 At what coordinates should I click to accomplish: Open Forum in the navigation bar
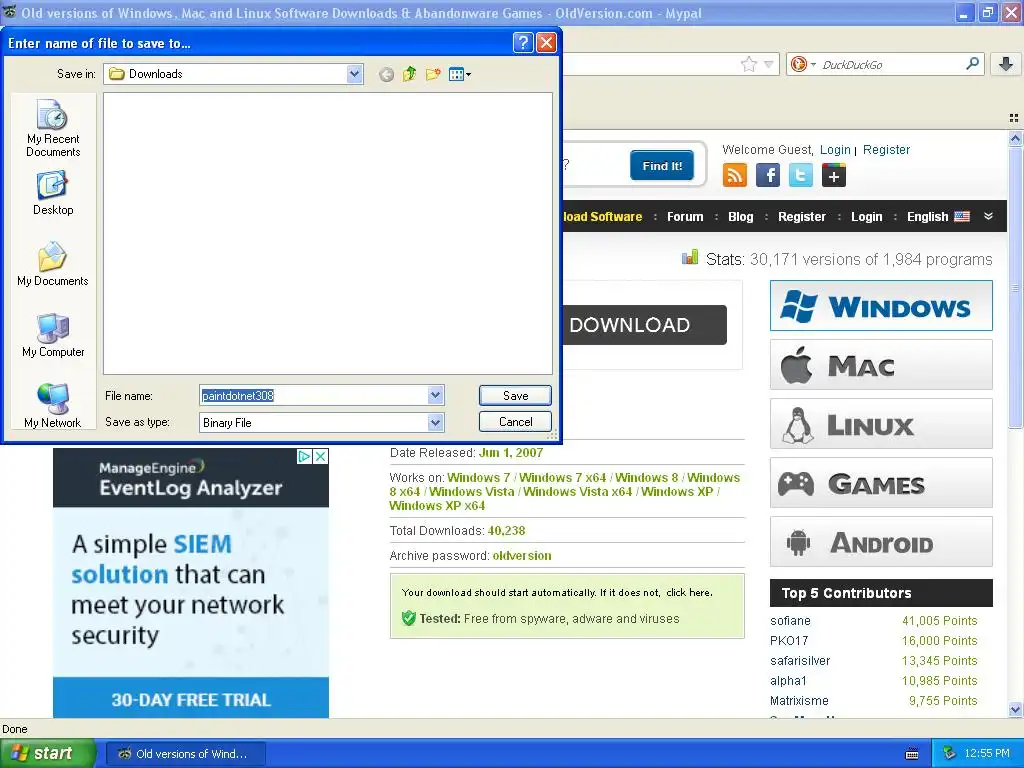pos(685,217)
